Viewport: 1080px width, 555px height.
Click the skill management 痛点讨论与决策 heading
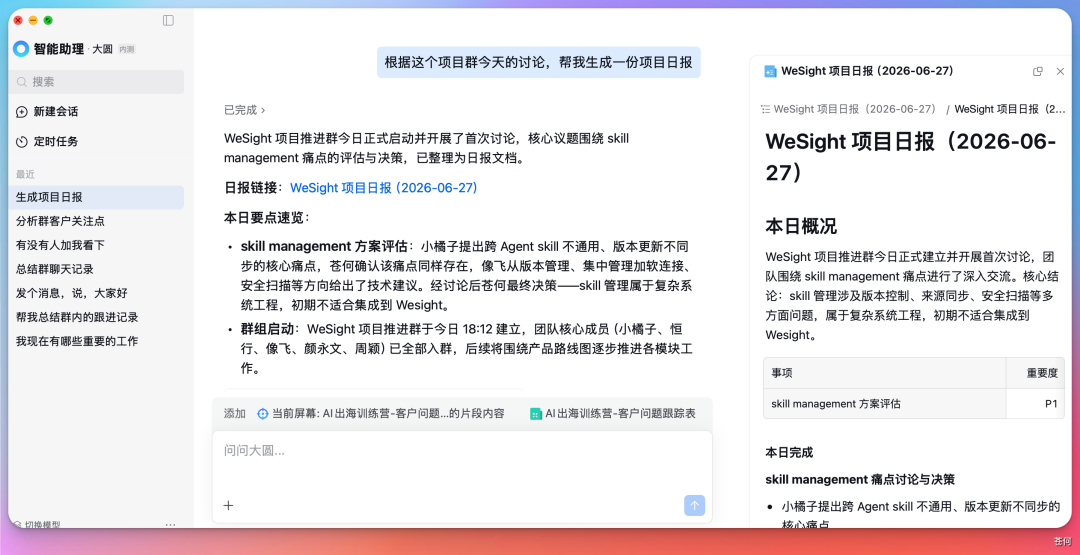coord(860,479)
